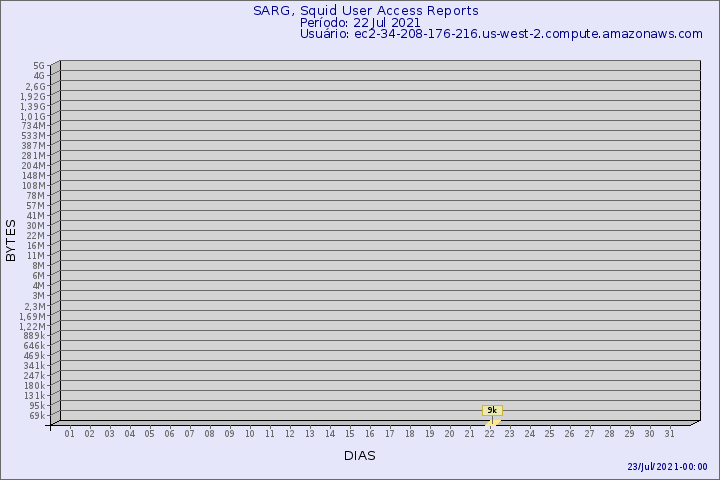
Task: Click day 01 on the x-axis
Action: point(69,434)
